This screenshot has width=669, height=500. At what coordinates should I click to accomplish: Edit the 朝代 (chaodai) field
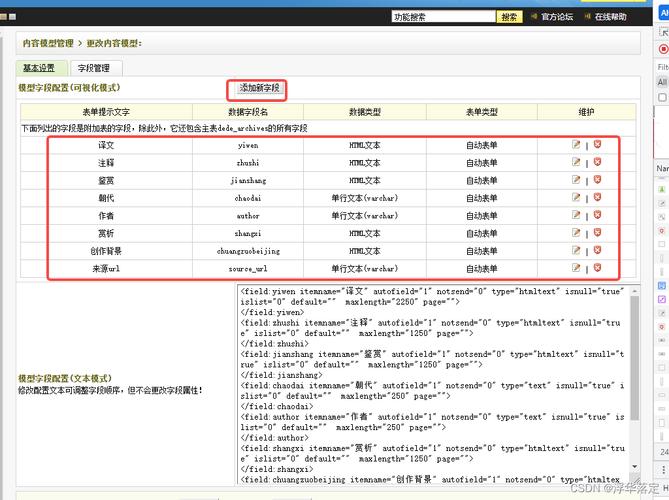pyautogui.click(x=576, y=197)
